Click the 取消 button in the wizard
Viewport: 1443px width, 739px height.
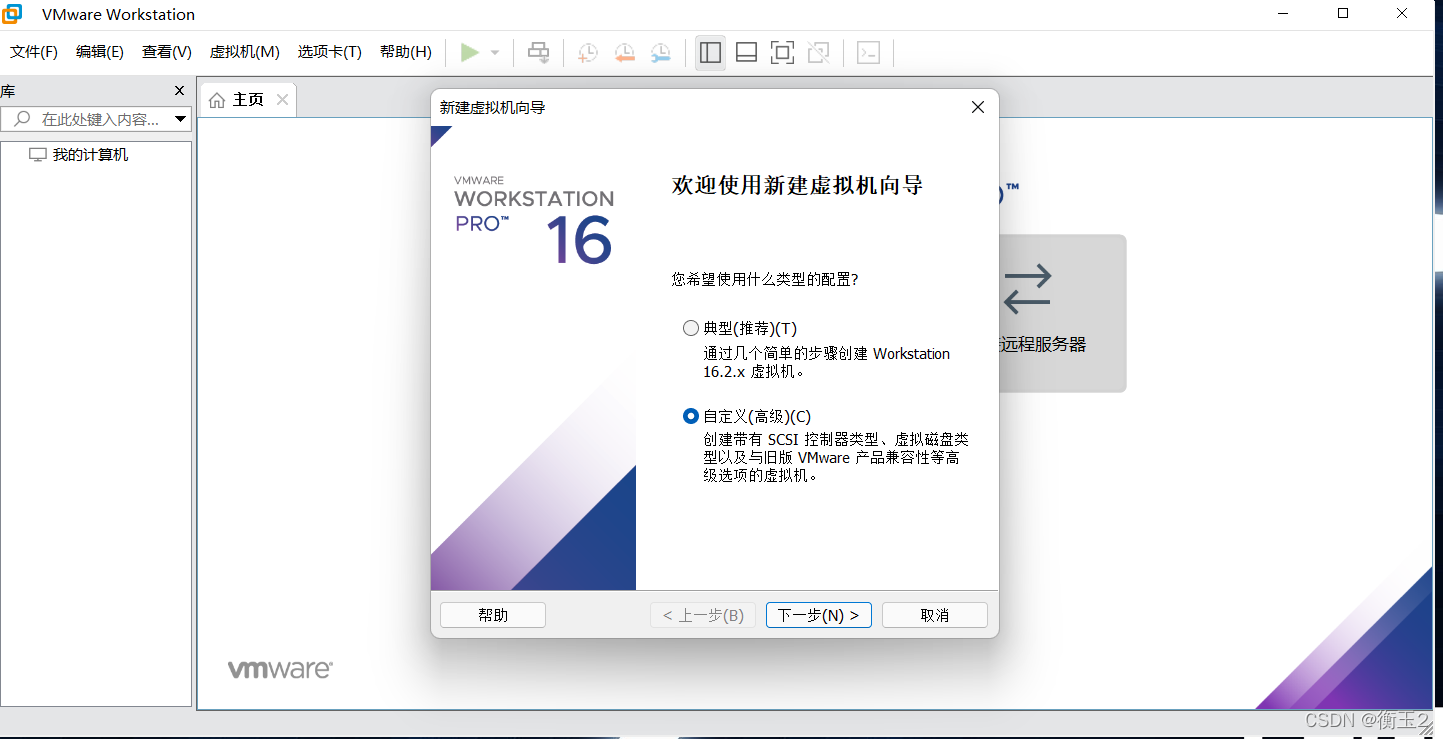click(x=935, y=615)
